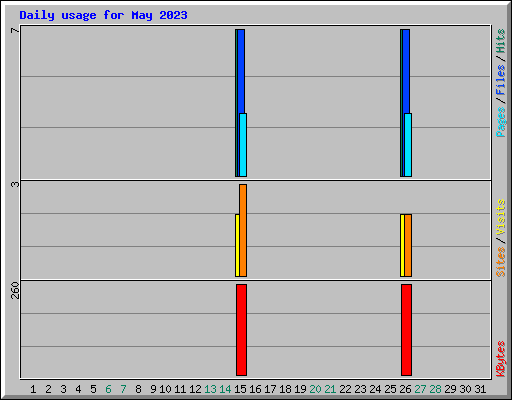Click the day 26 blue Files bar
This screenshot has width=512, height=400.
[406, 71]
